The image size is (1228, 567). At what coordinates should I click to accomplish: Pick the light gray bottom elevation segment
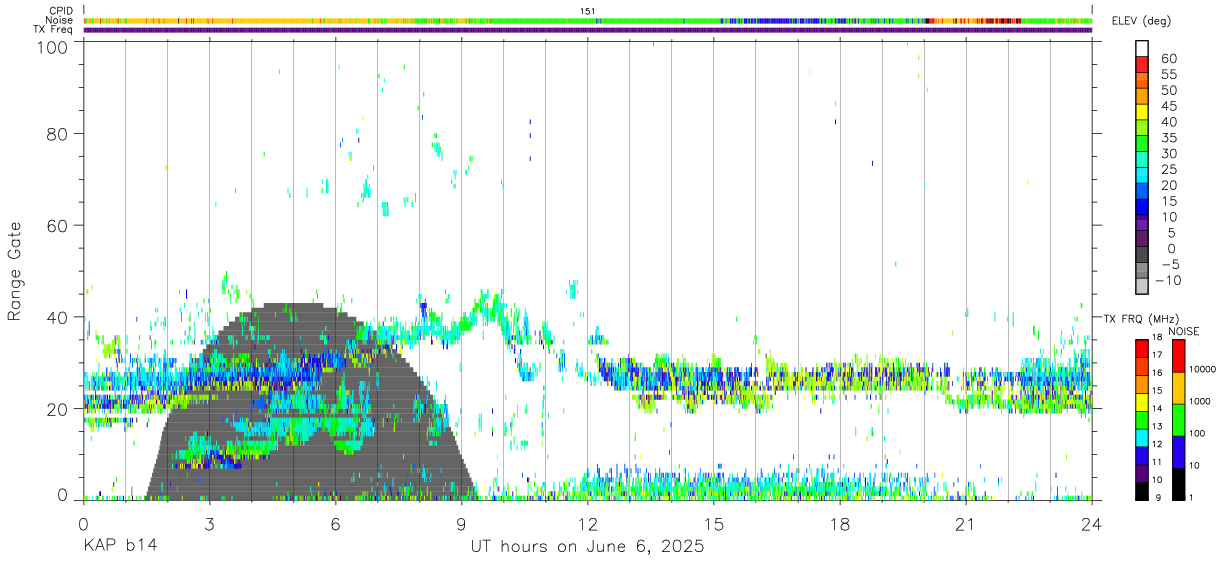pyautogui.click(x=1142, y=287)
